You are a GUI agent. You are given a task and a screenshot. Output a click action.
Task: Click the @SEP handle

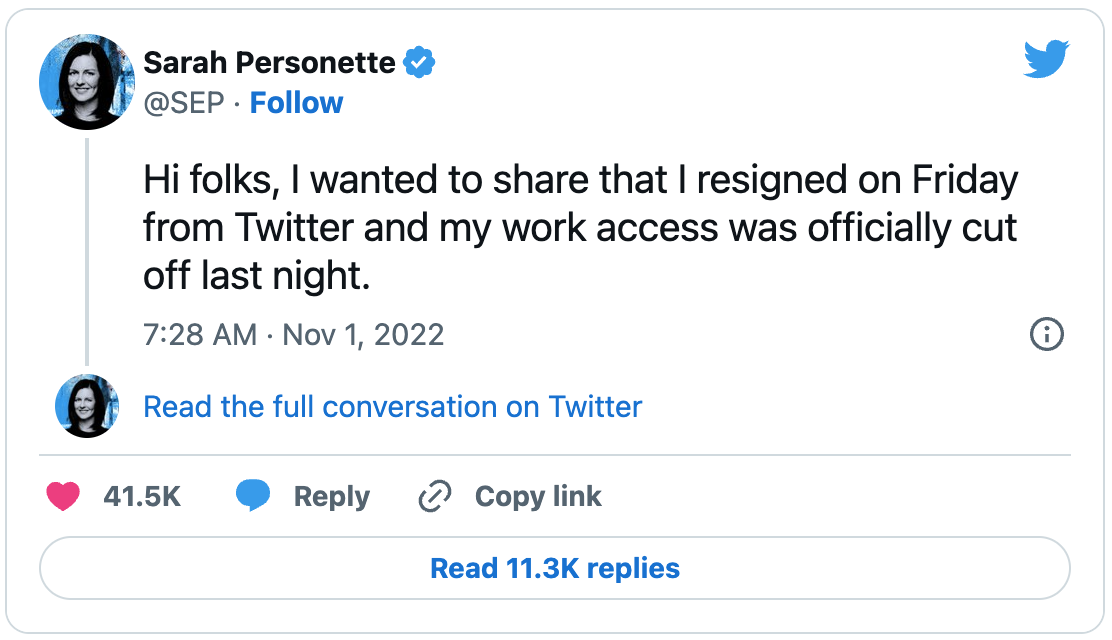(x=184, y=103)
